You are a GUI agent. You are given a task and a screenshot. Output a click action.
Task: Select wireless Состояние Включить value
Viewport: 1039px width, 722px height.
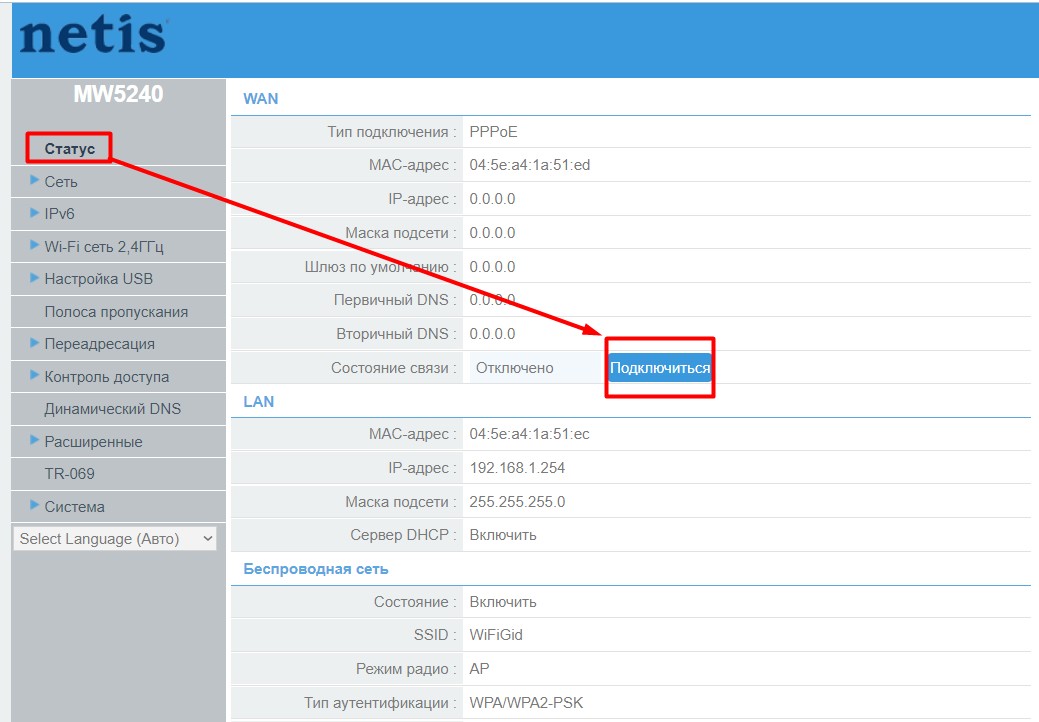(x=503, y=602)
